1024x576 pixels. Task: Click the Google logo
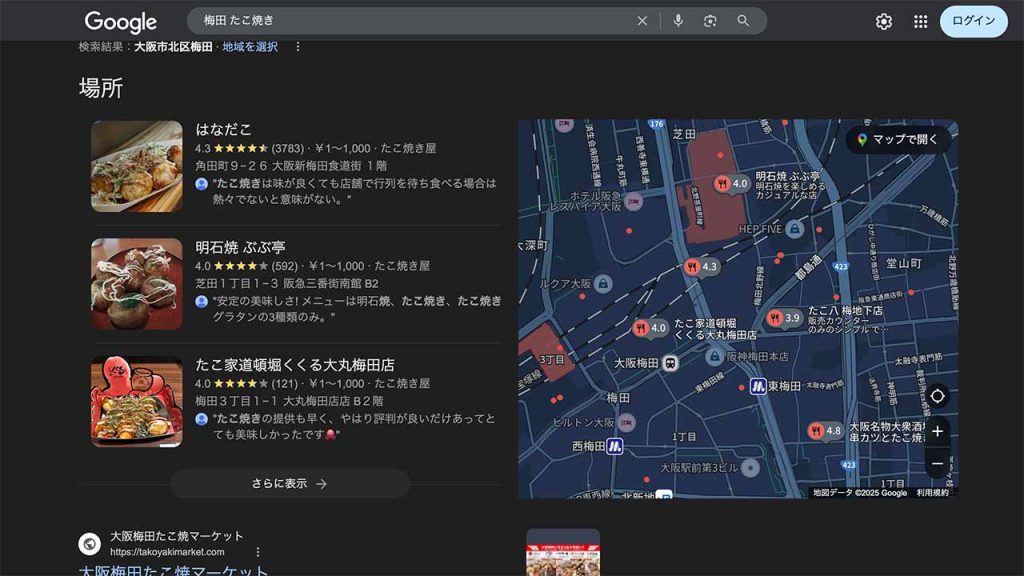tap(121, 22)
